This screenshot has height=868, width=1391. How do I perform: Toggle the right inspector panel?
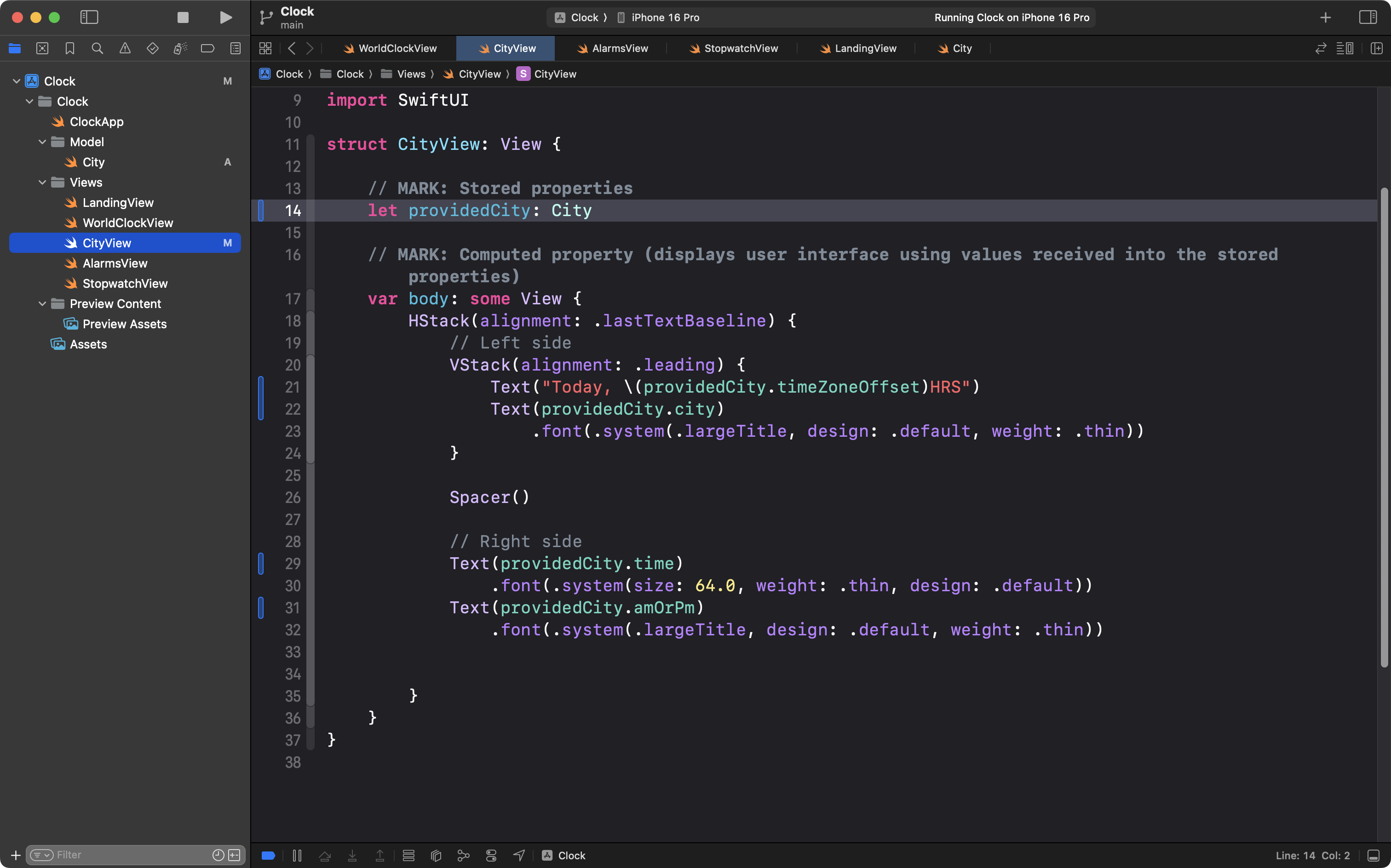coord(1368,18)
